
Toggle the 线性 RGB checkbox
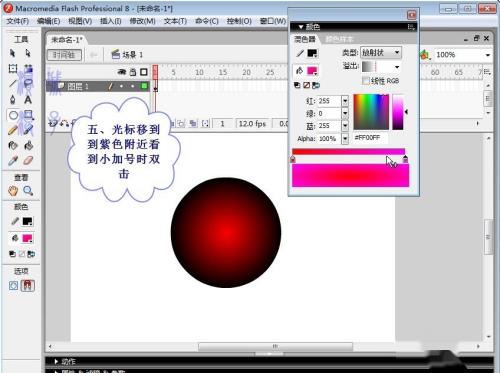click(366, 80)
